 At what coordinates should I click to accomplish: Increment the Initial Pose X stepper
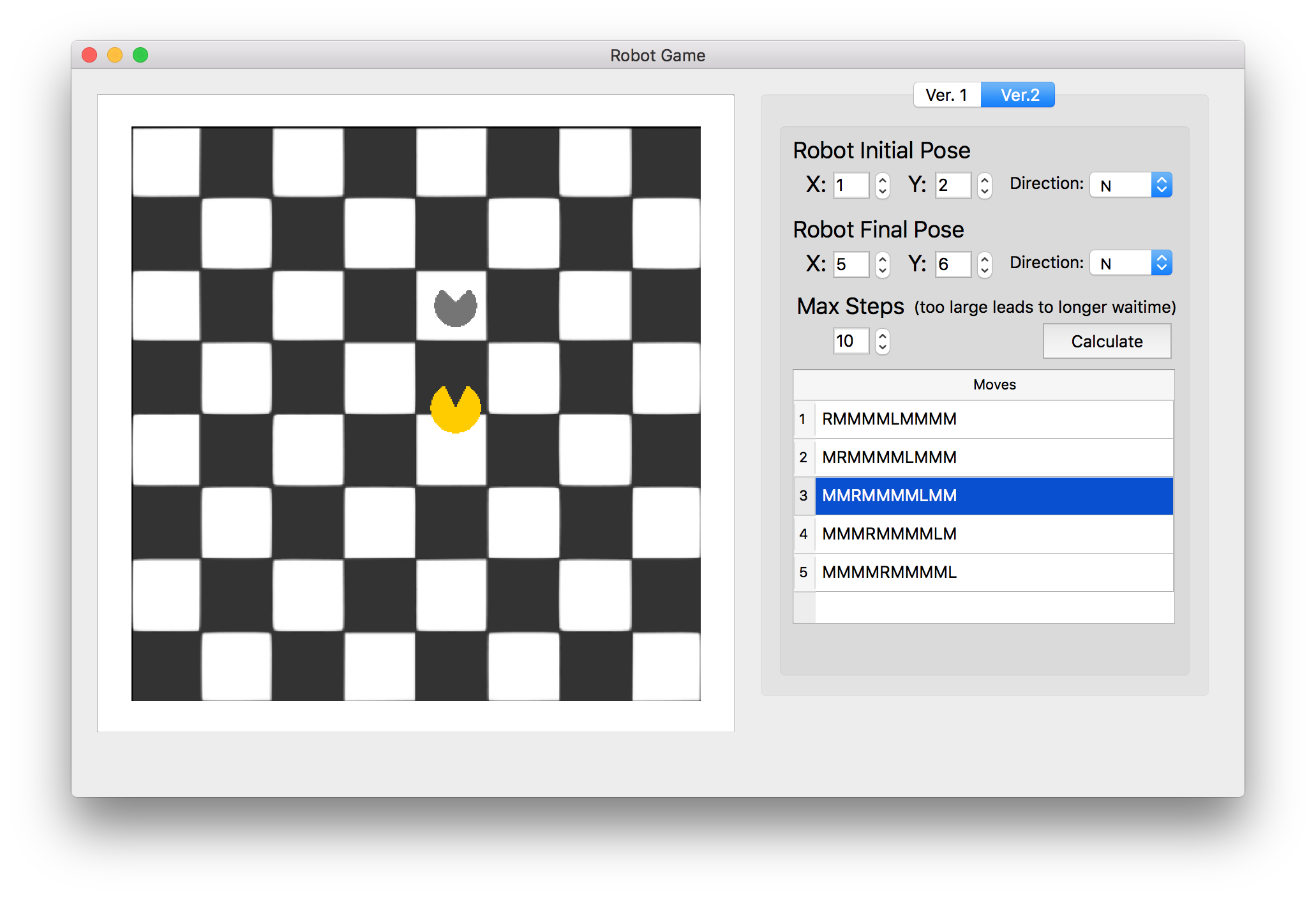[x=883, y=180]
